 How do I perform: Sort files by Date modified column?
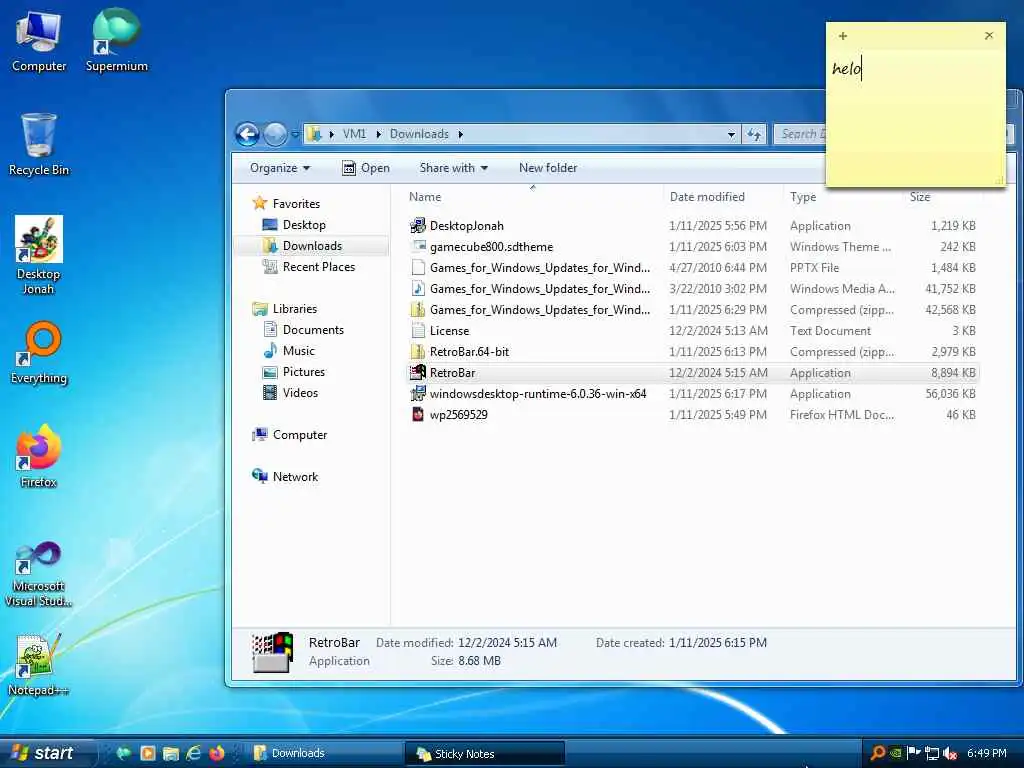click(724, 197)
